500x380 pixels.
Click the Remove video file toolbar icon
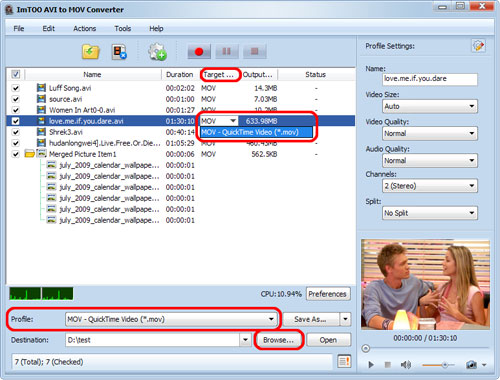pyautogui.click(x=120, y=52)
